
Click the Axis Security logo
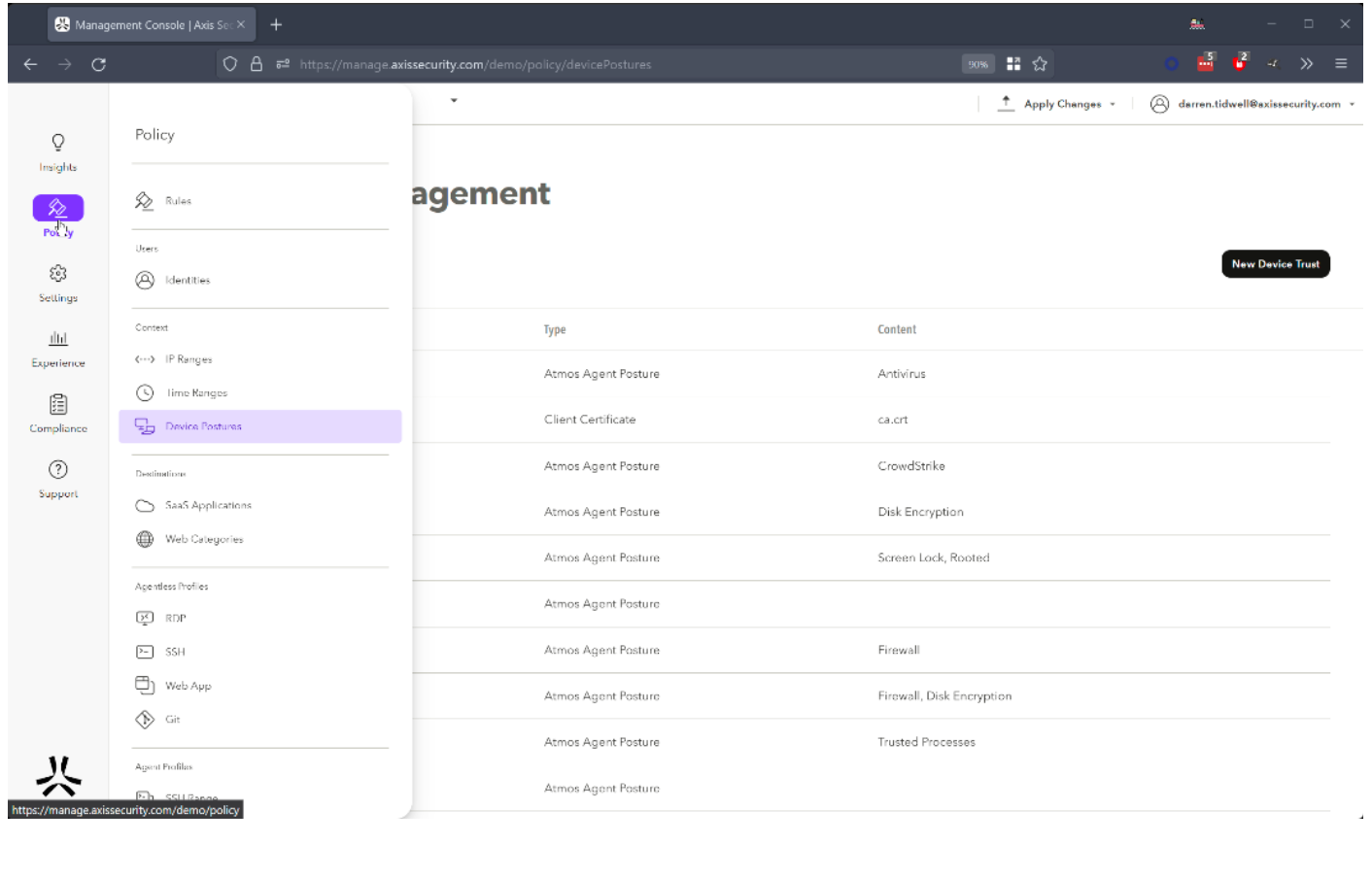pos(58,776)
